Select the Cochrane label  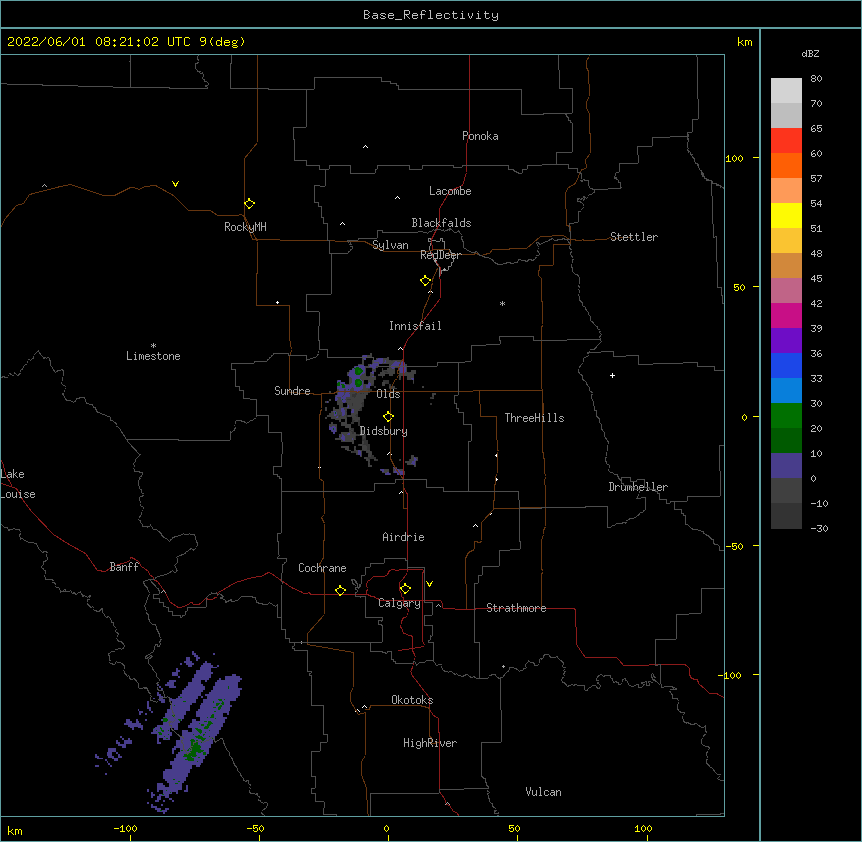pos(322,568)
